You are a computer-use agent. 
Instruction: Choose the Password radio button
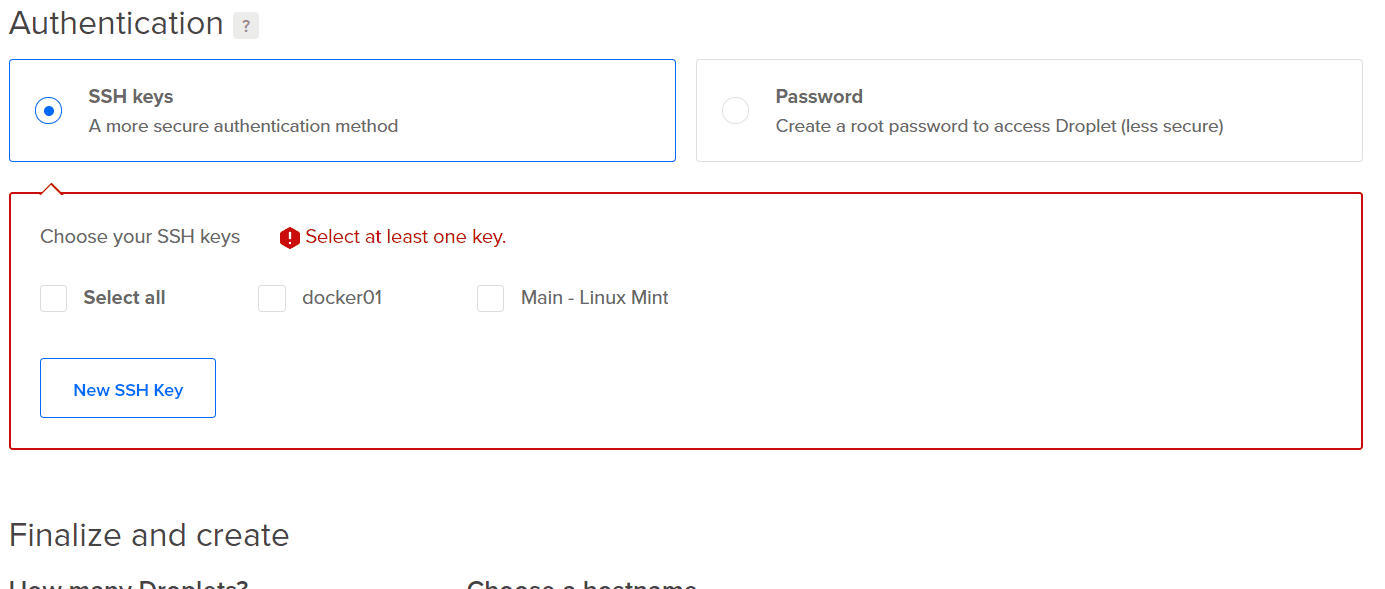pos(735,110)
